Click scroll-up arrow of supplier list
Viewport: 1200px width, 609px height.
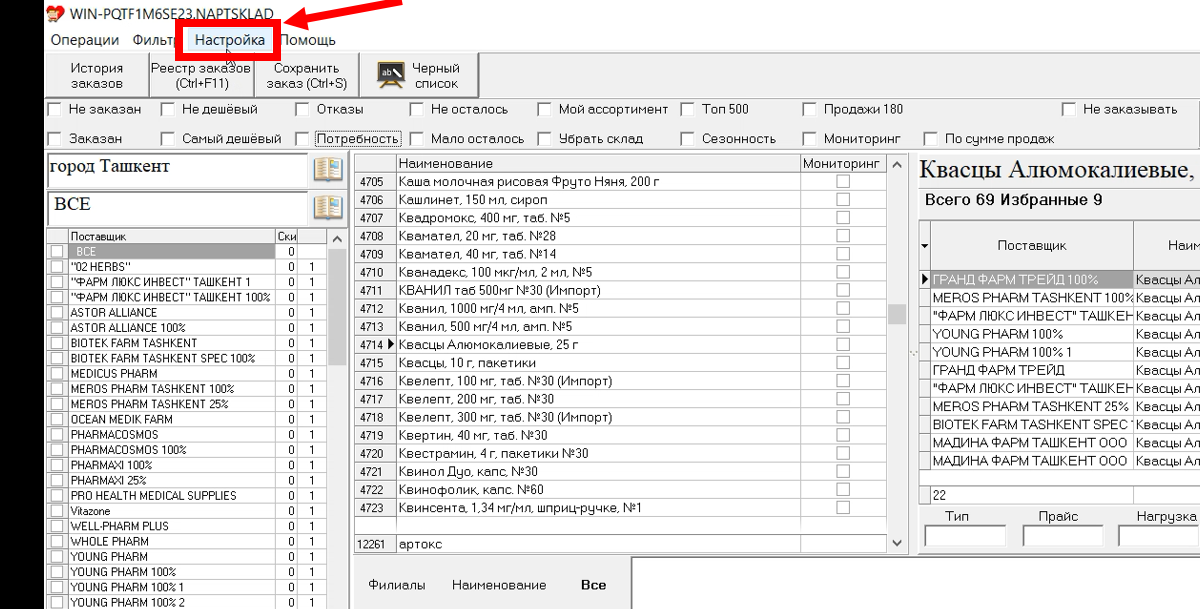point(337,239)
